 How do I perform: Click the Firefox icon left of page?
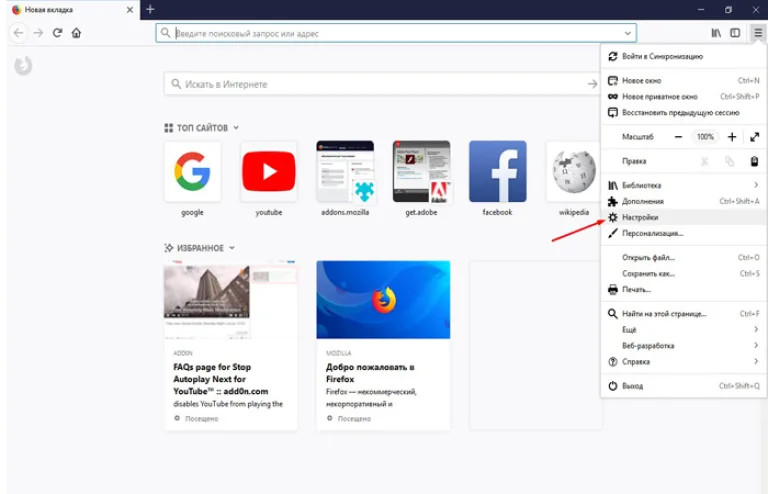pos(23,66)
